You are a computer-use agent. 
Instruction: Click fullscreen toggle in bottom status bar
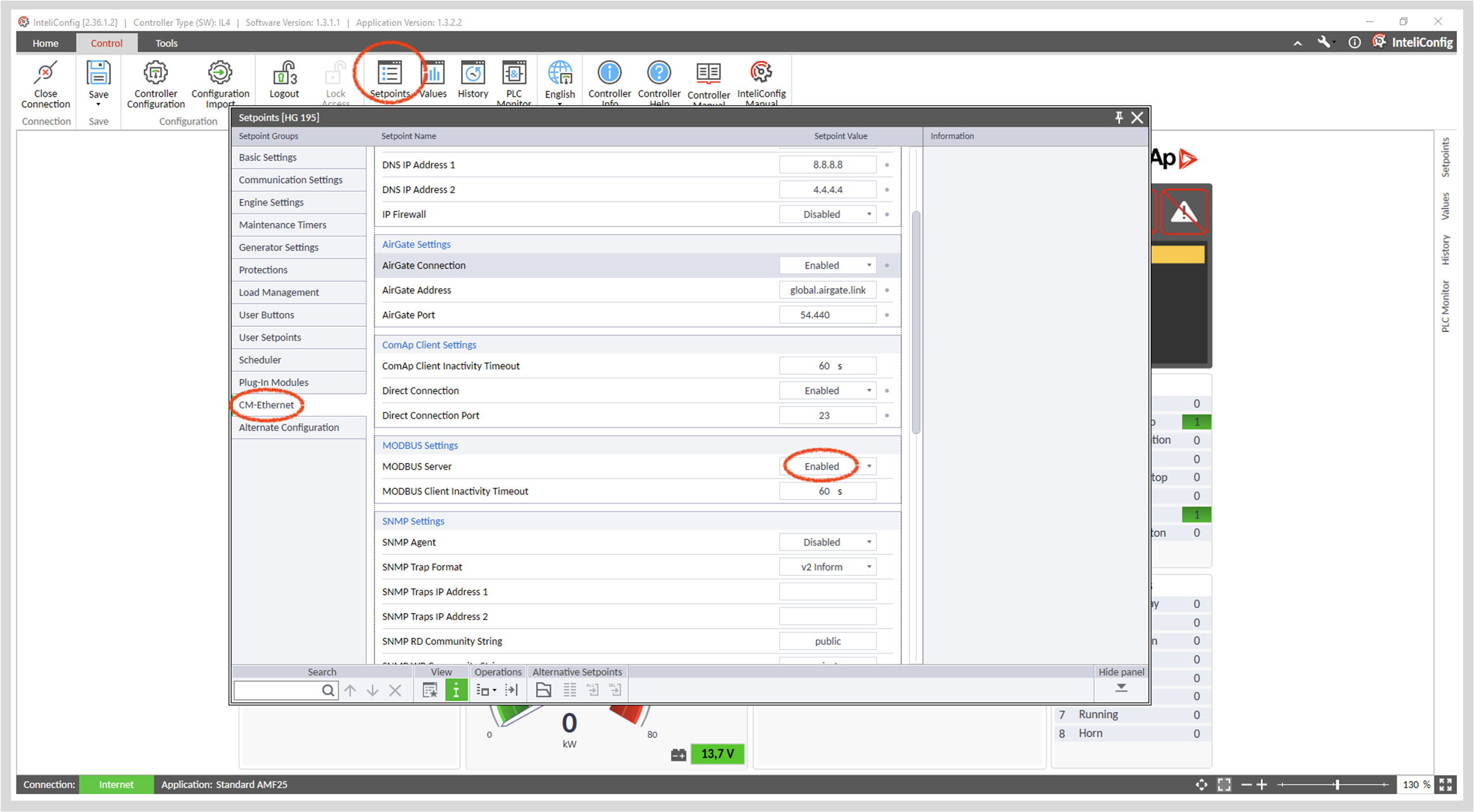coord(1445,784)
